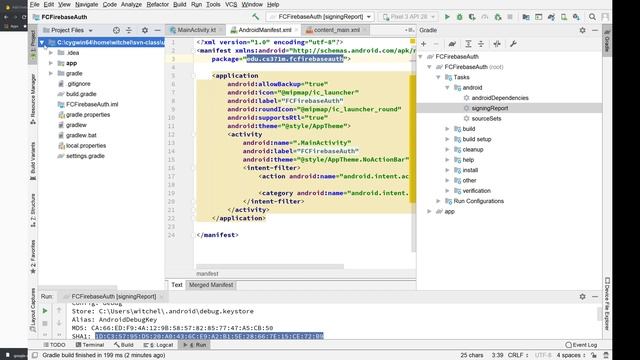
Task: Switch to content_main.xml tab
Action: click(x=336, y=30)
